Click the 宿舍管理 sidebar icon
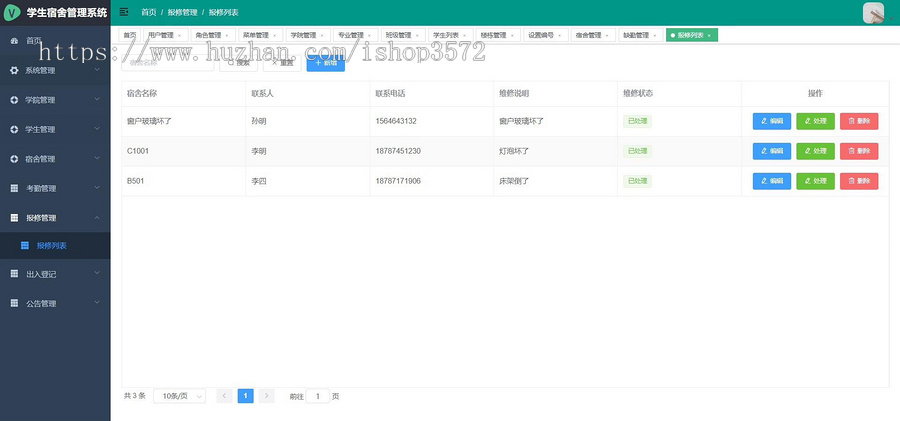The image size is (900, 421). coord(14,159)
